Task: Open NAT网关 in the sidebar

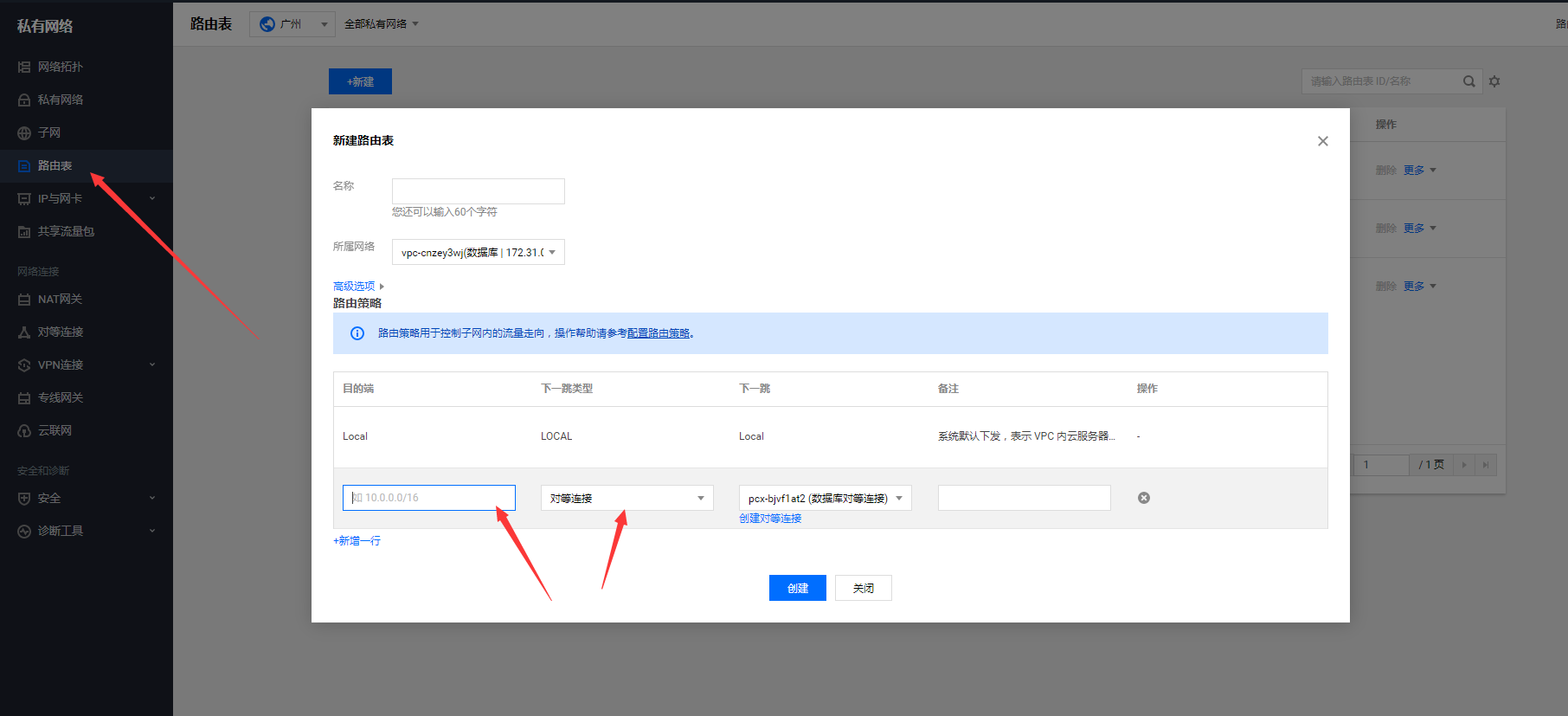Action: tap(60, 299)
